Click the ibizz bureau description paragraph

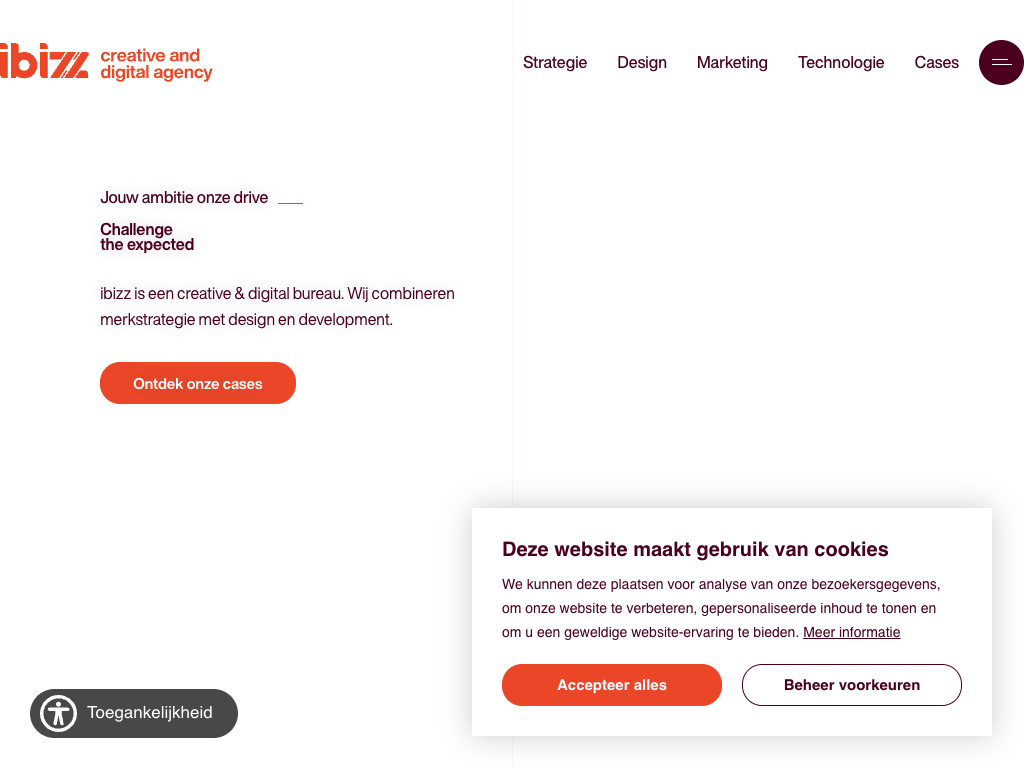click(277, 307)
